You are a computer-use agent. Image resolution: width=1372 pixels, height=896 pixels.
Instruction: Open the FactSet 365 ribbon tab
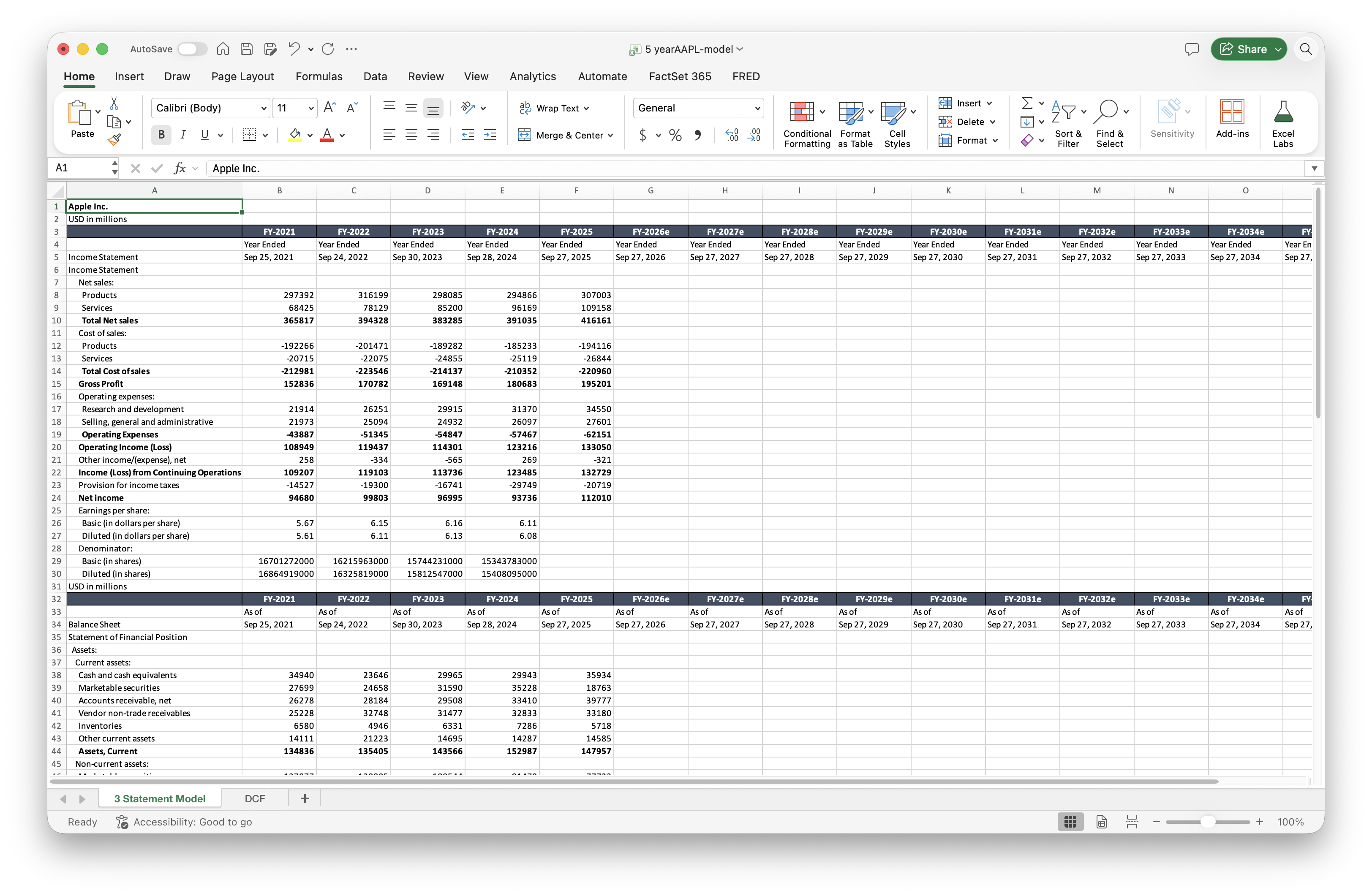coord(680,76)
